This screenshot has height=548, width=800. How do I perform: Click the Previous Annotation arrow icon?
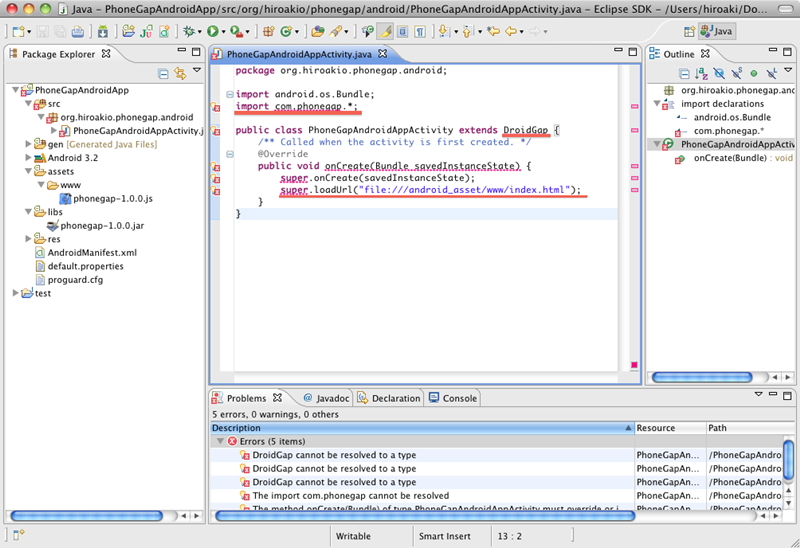pos(467,32)
